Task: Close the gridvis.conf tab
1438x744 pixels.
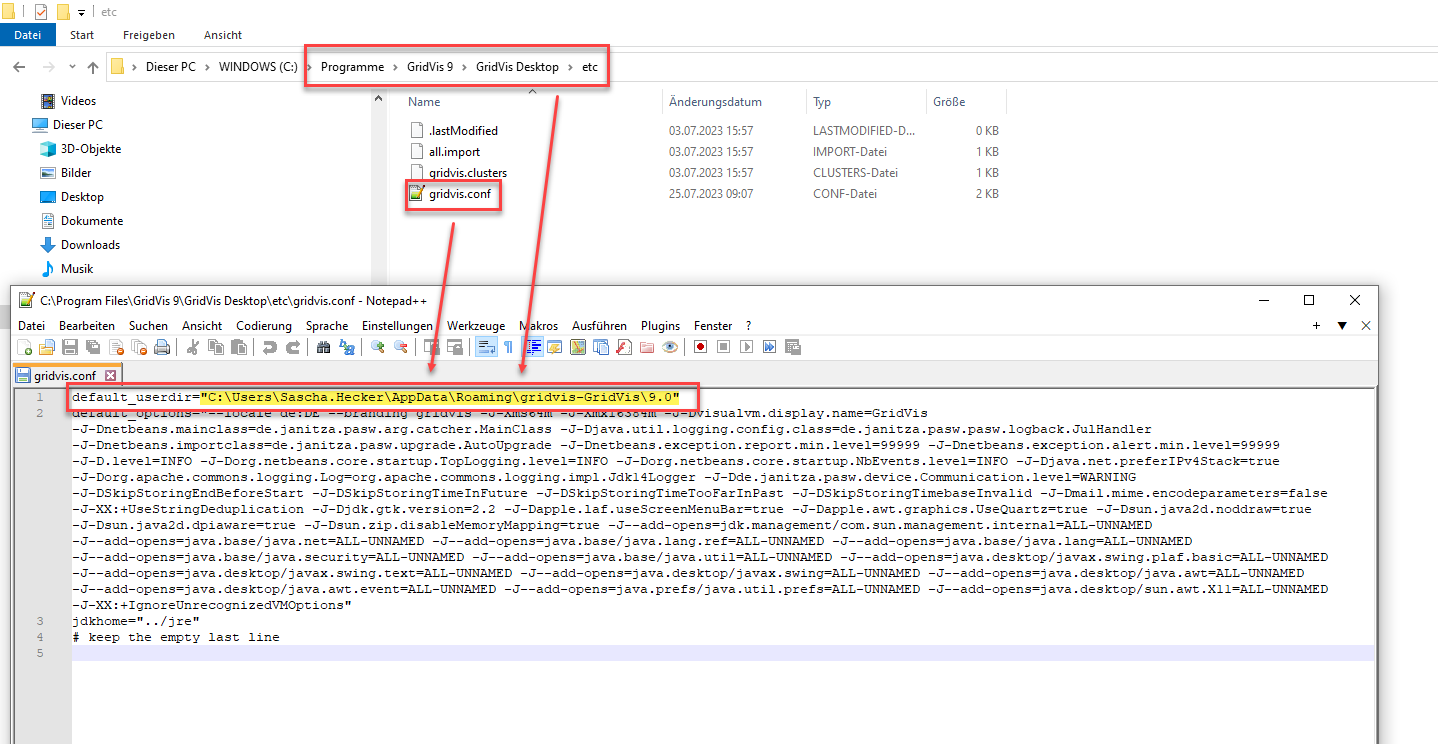Action: (111, 376)
